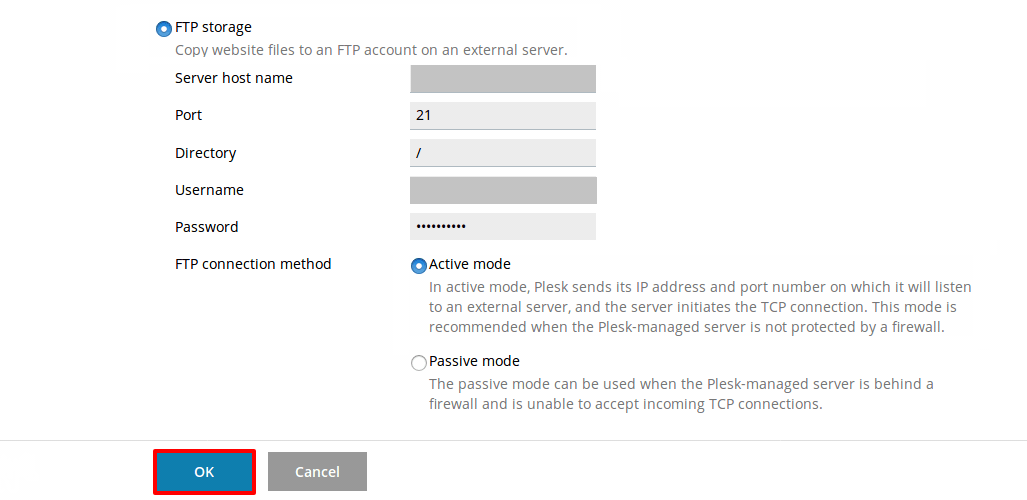Click the "FTP connection method" label
Viewport: 1027px width, 500px height.
(x=253, y=265)
